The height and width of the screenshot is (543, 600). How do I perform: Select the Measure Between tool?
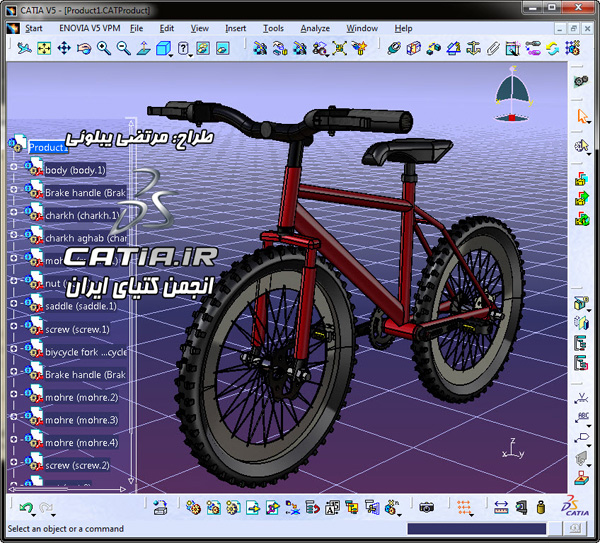501,508
